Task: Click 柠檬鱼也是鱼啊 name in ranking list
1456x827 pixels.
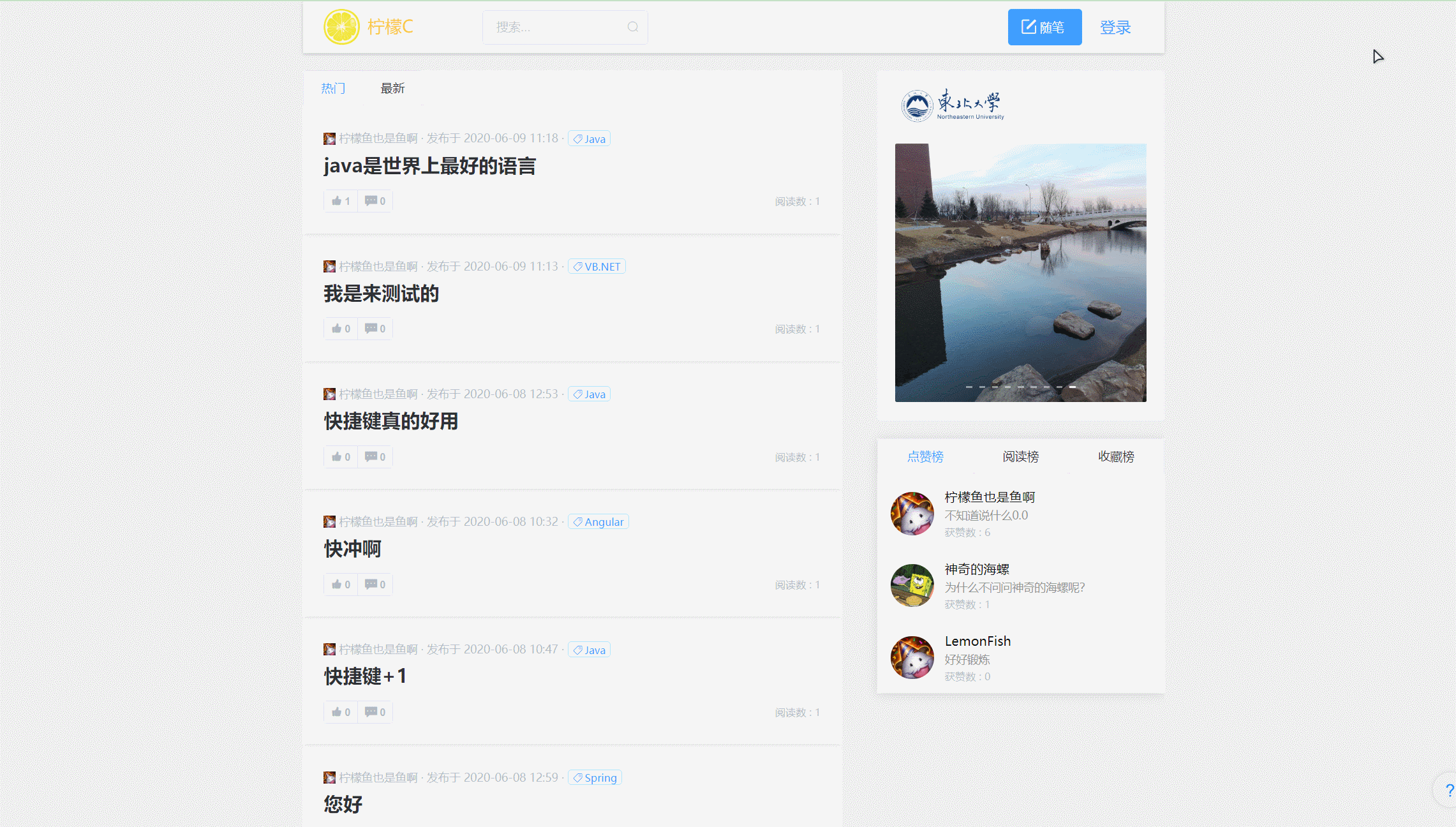Action: tap(990, 496)
